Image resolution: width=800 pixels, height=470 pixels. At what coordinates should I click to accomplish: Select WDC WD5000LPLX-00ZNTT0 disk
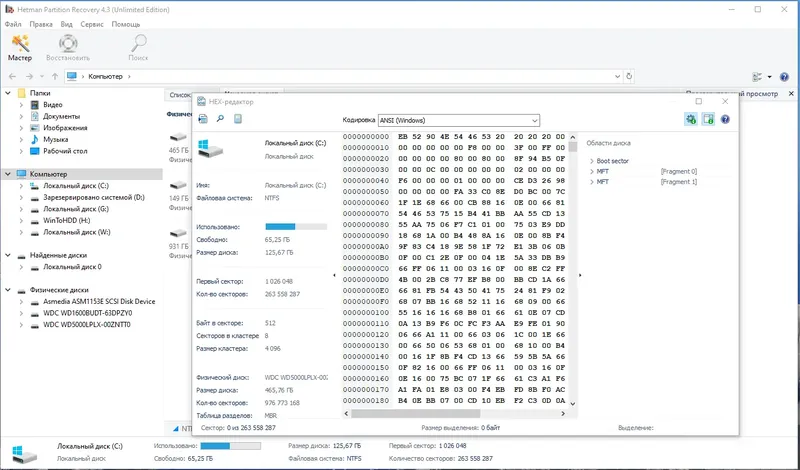tap(87, 325)
